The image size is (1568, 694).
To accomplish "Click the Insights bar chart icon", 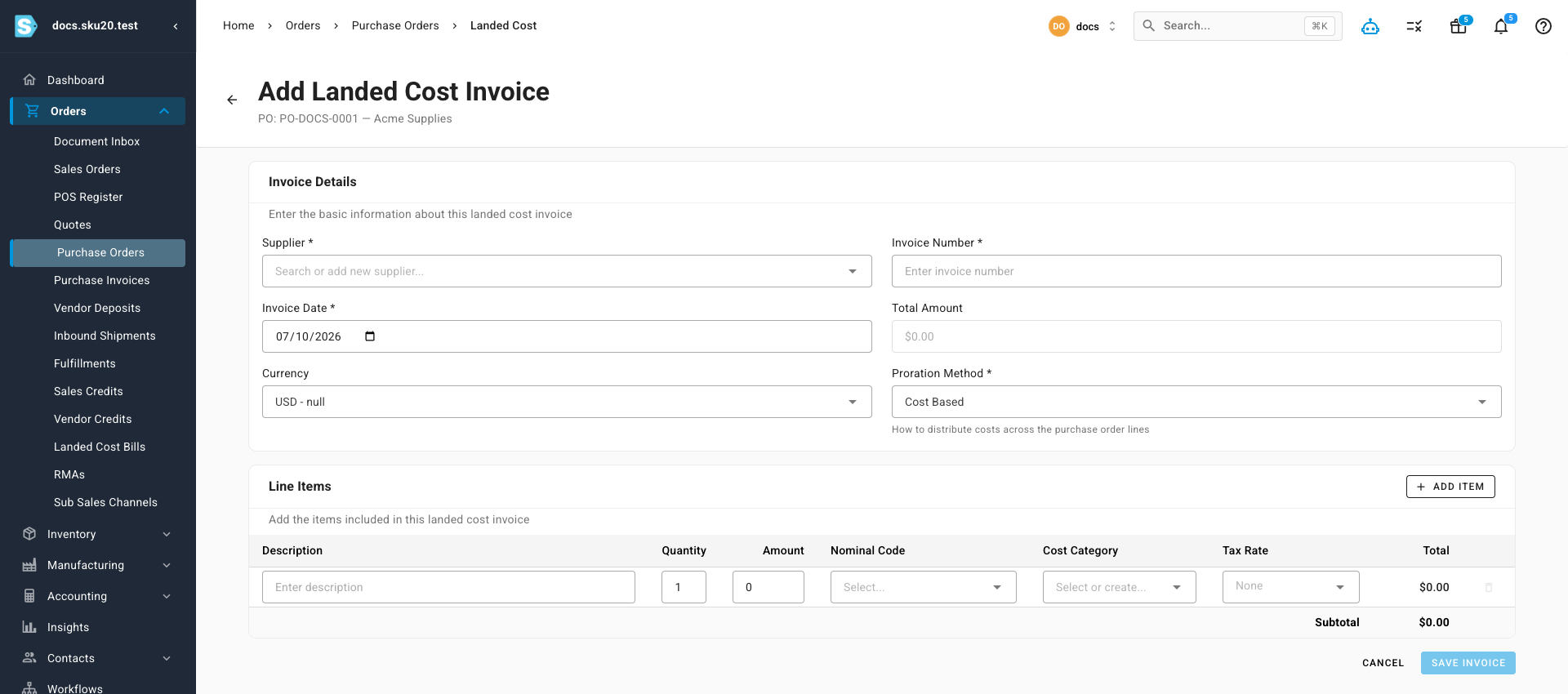I will pos(29,627).
